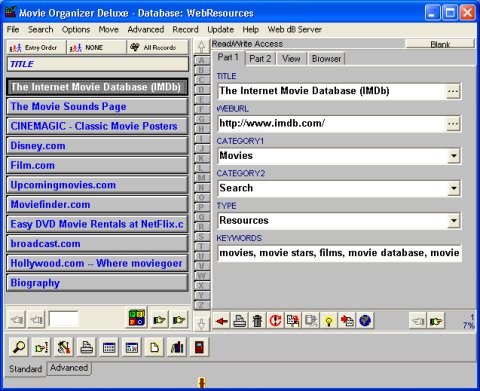Click the gray first-page hand icon
The image size is (480, 391).
pos(17,320)
